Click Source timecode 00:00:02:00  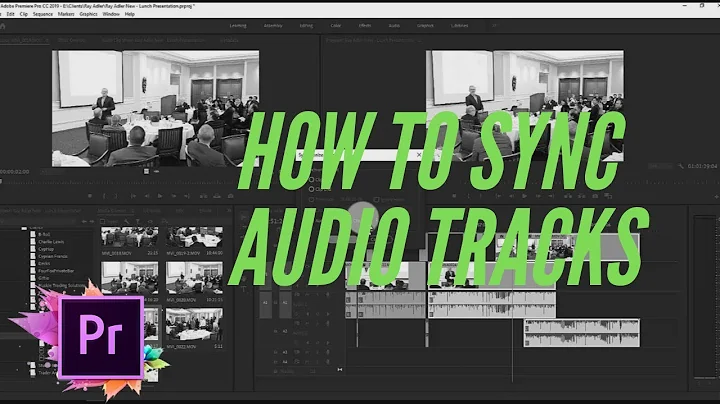[x=15, y=172]
